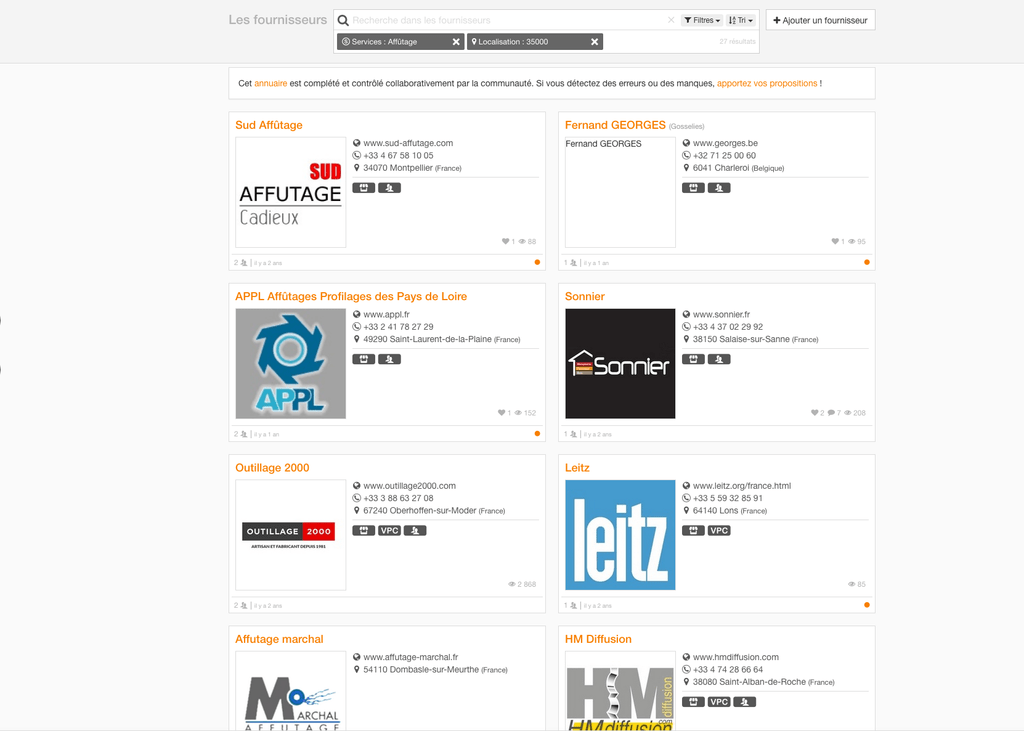Click the views eye icon on Outillage 2000
The height and width of the screenshot is (731, 1024).
(511, 584)
